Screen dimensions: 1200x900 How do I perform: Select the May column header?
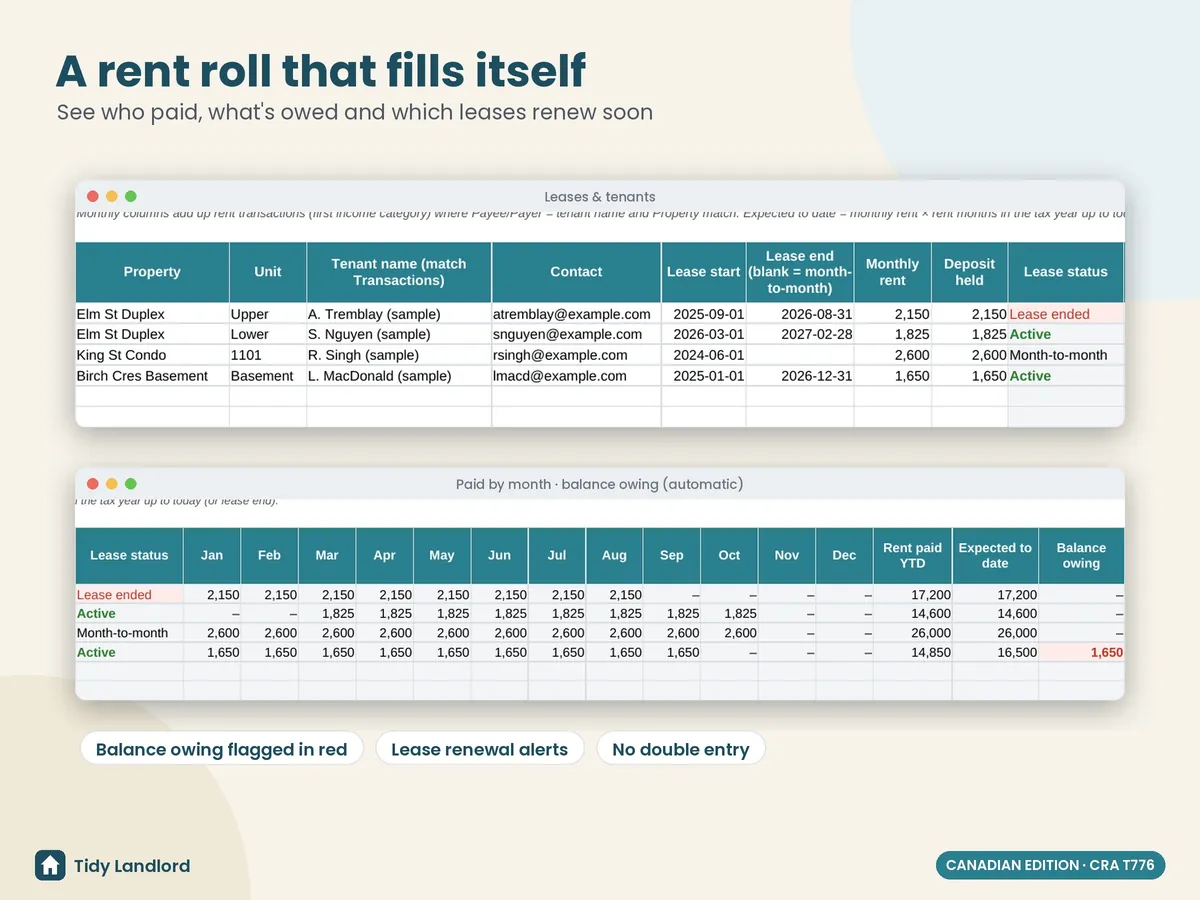pyautogui.click(x=442, y=556)
